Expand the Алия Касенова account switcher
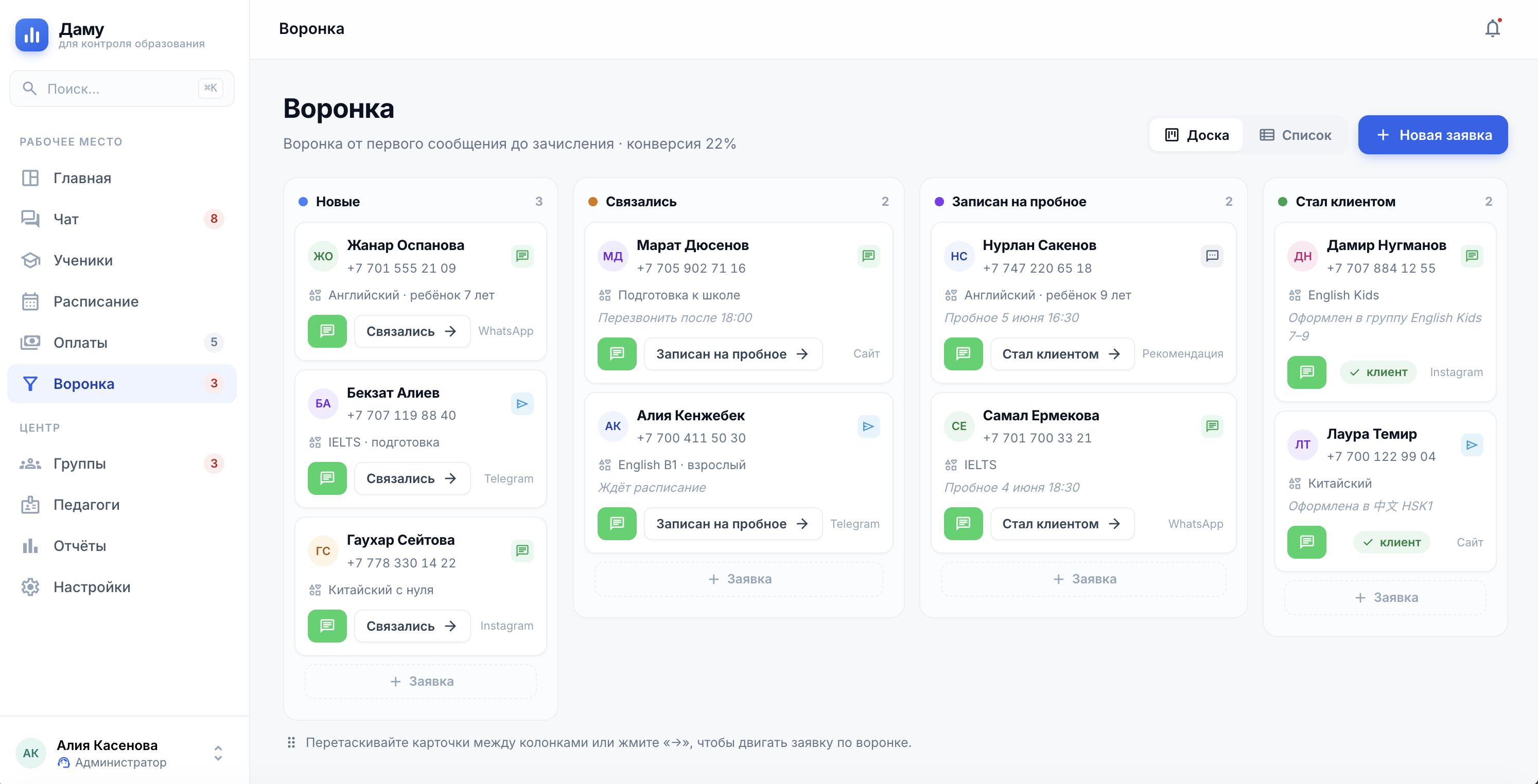The height and width of the screenshot is (784, 1538). point(218,753)
